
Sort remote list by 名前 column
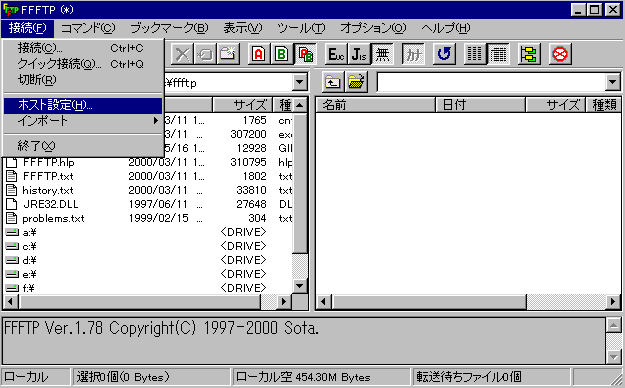375,105
